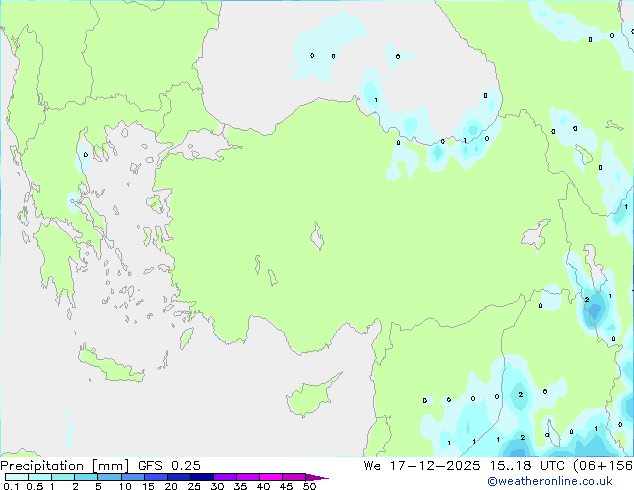Select the 1–2 mm legend color box
634x490 pixels.
coord(63,477)
